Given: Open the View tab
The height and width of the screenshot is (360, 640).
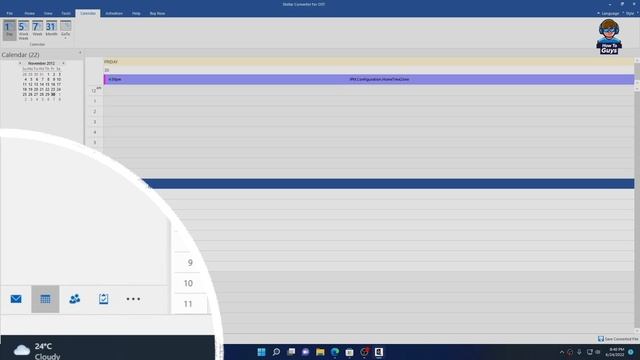Looking at the screenshot, I should point(48,13).
